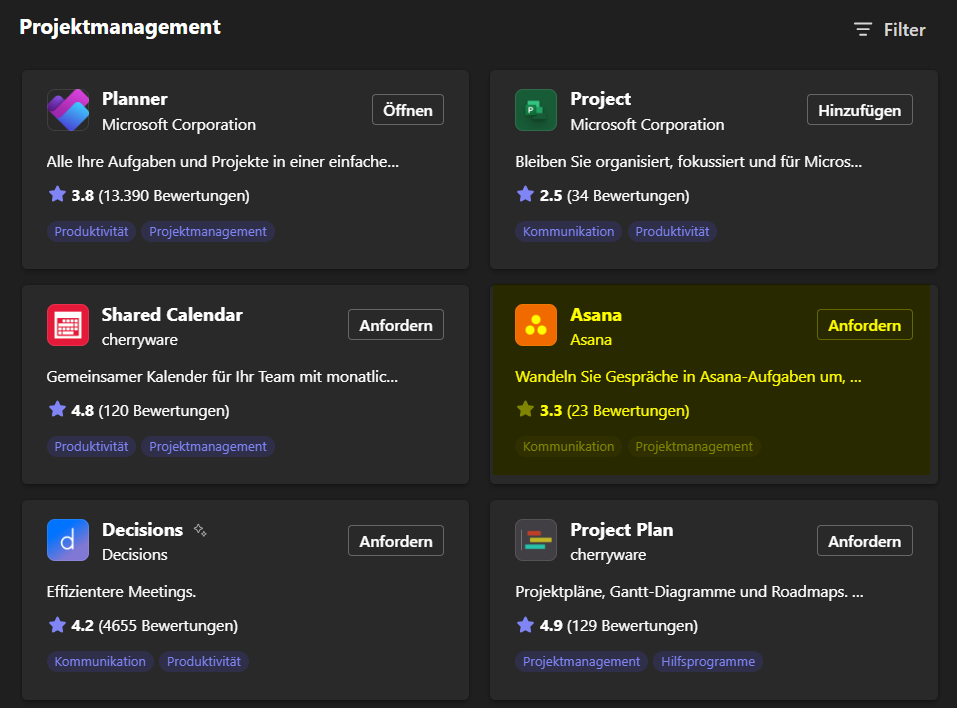Click Kommunikation tag on Project card

568,231
